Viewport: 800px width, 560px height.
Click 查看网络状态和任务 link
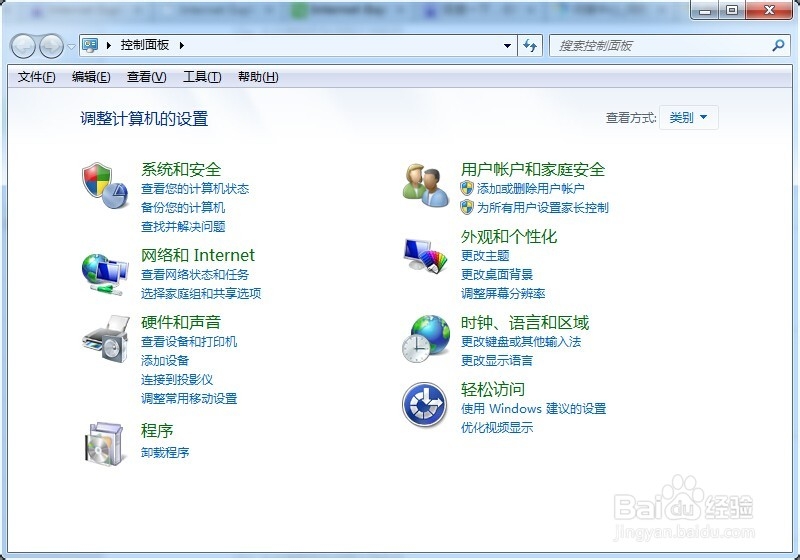pos(195,274)
